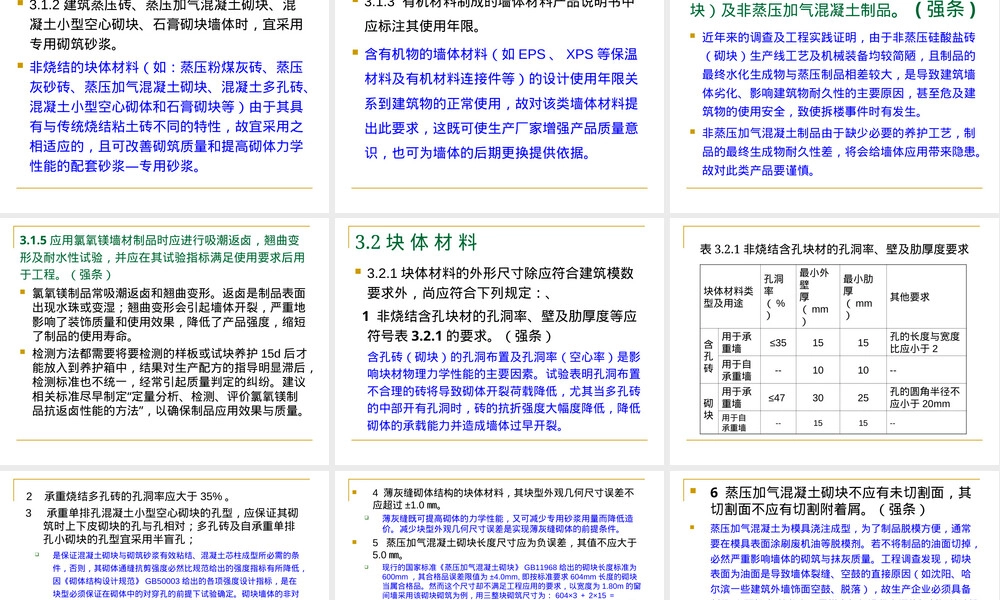Click item 3 承重单排孔混凝土小型空心砌块
Image resolution: width=1000 pixels, height=600 pixels.
(x=162, y=527)
